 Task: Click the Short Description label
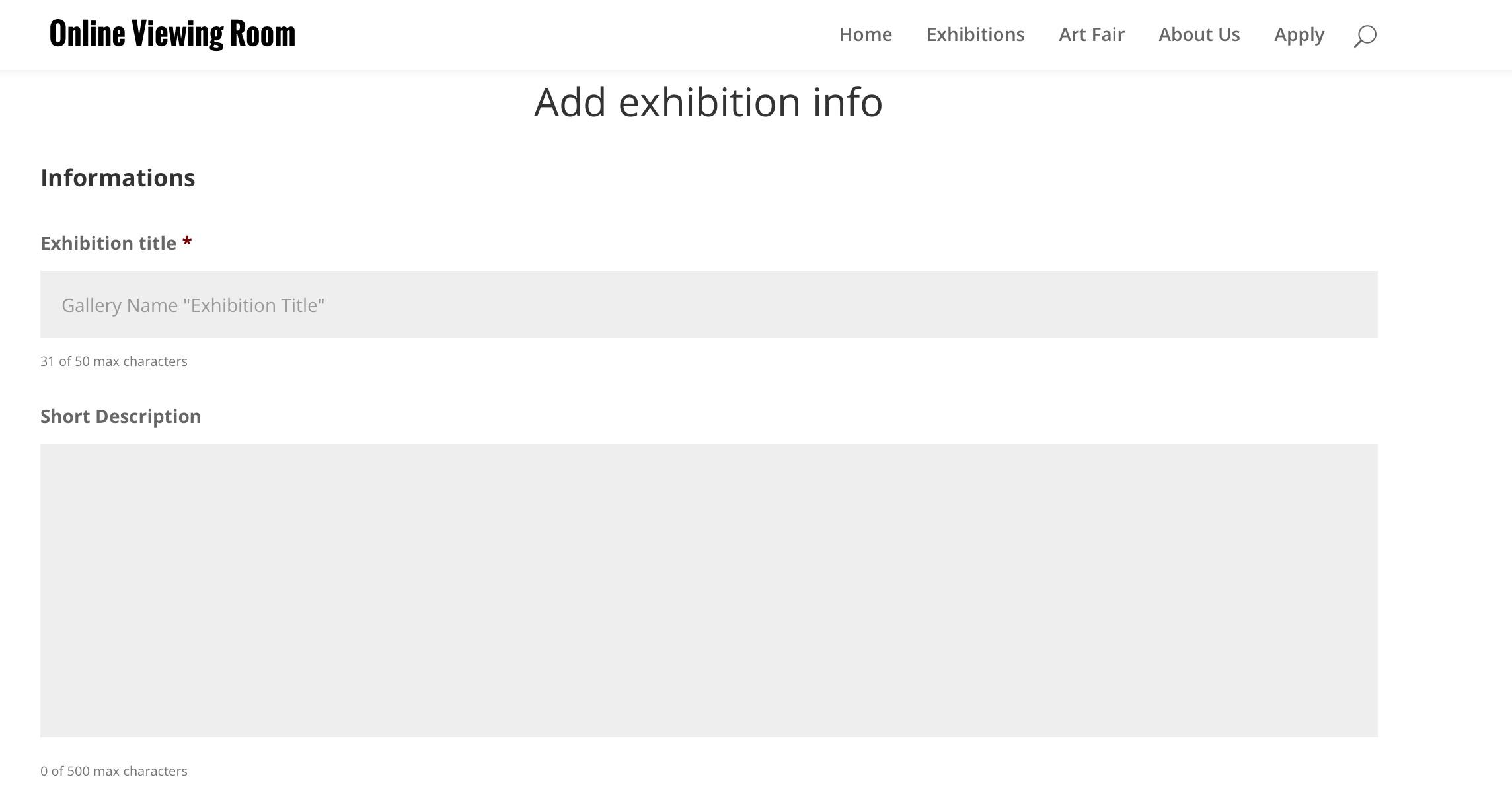point(120,417)
